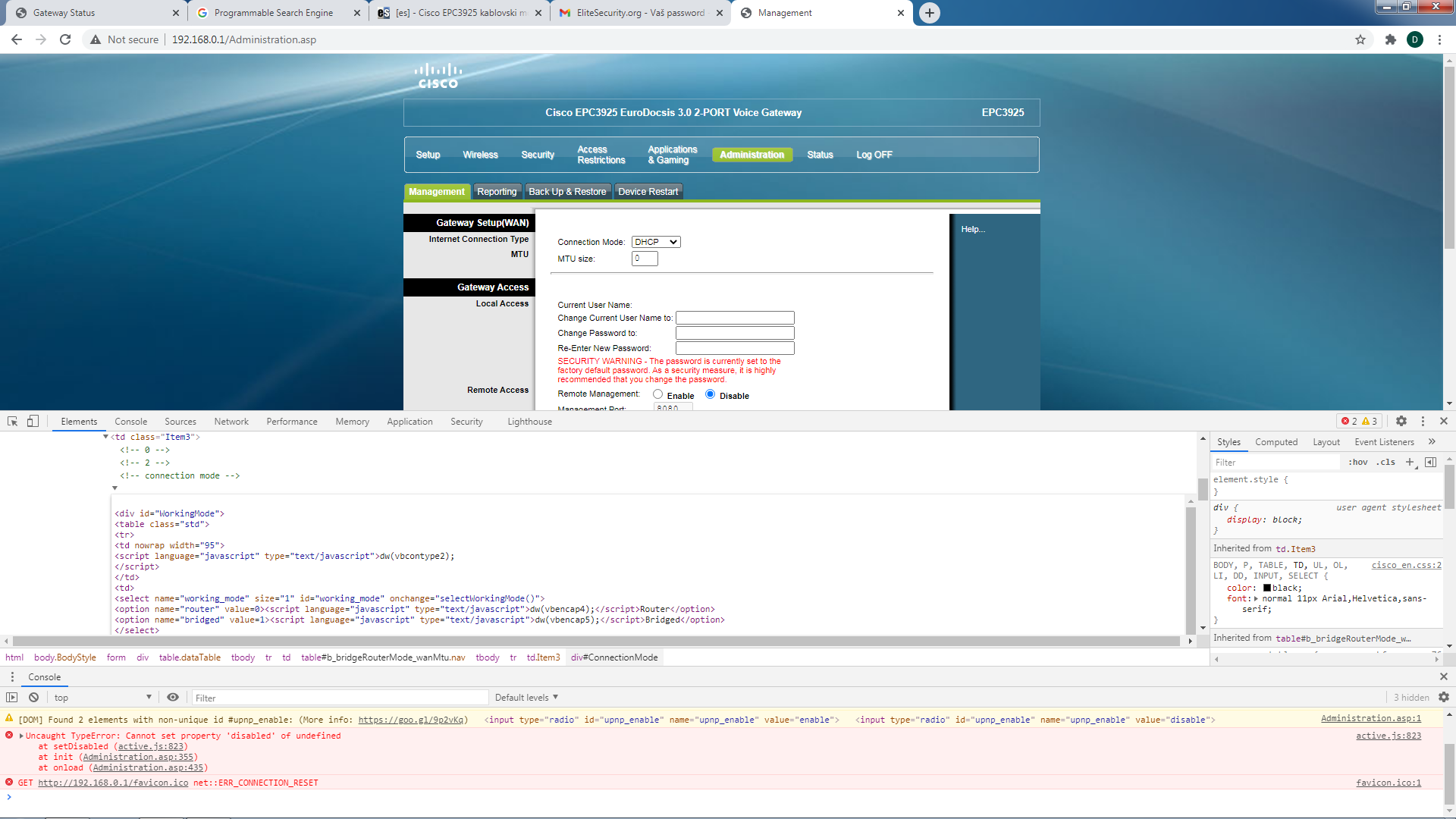Click the MTU size field
Screen dimensions: 1456x819
point(645,259)
